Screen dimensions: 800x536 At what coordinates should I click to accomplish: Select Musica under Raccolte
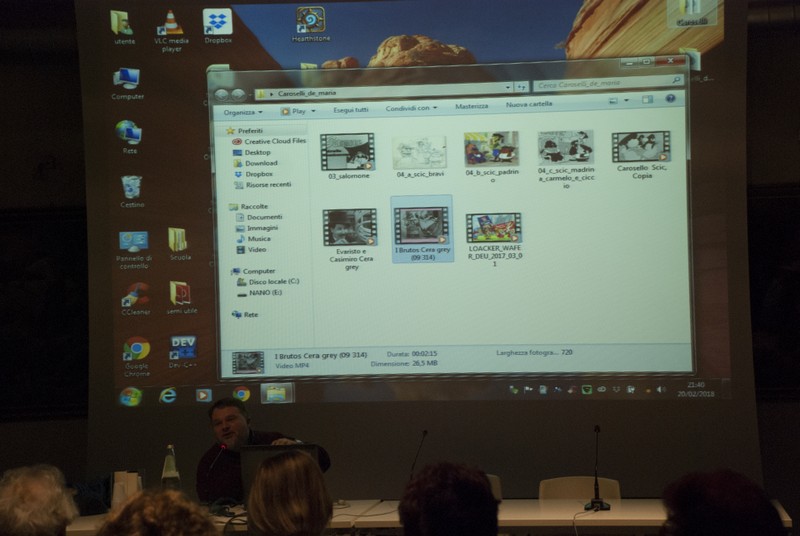click(x=254, y=239)
